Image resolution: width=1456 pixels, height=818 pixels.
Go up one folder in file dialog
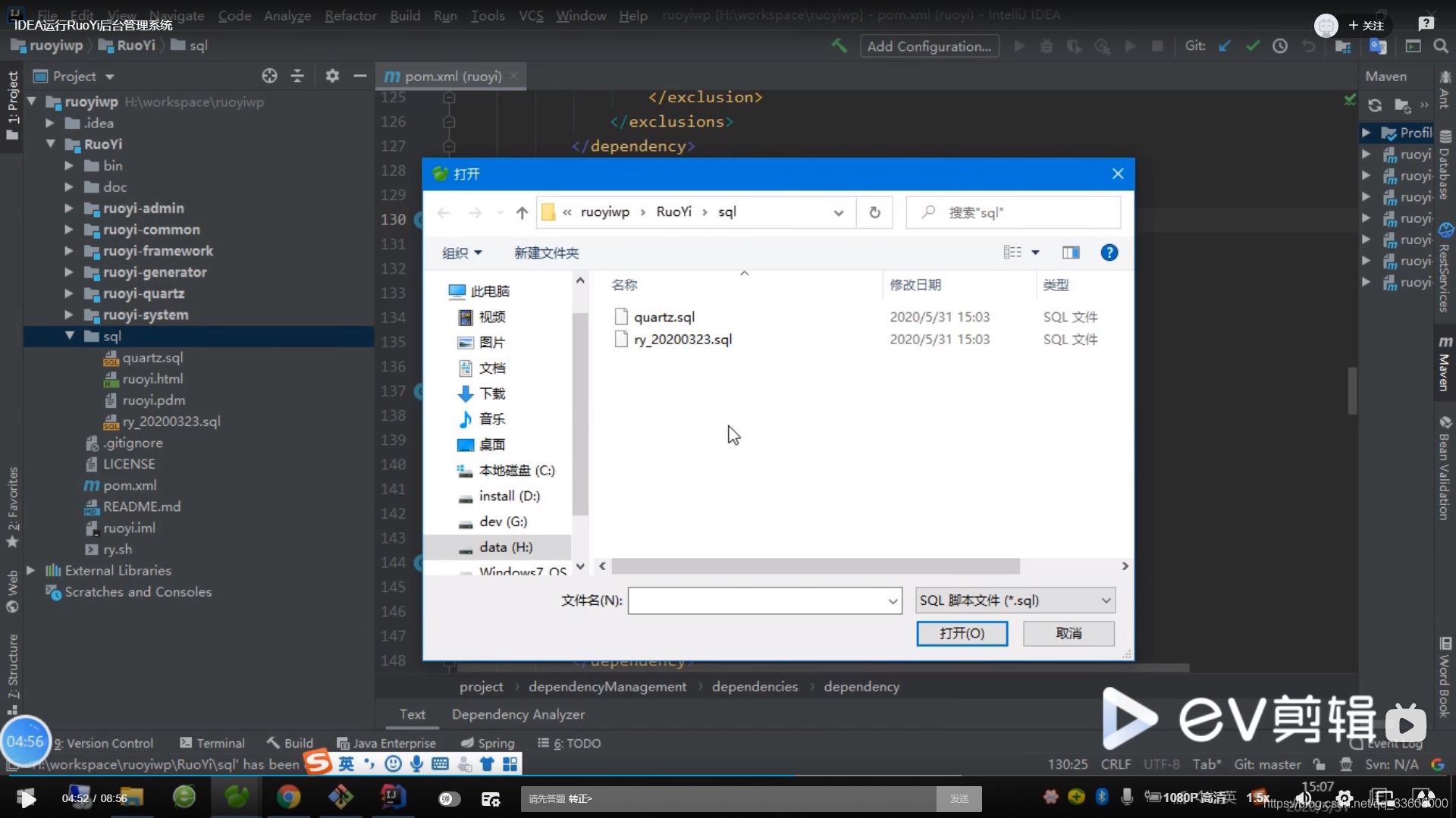tap(522, 213)
